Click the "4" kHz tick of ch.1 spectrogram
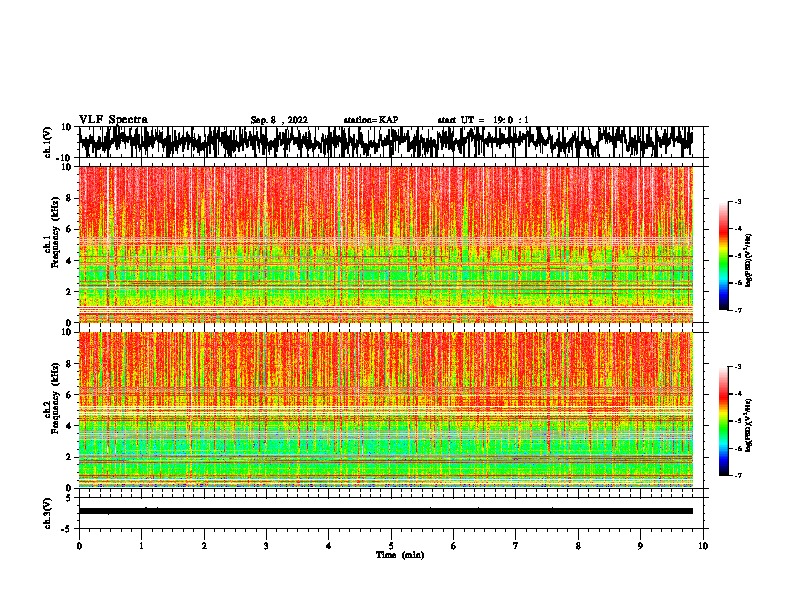This screenshot has height=612, width=792. (x=70, y=261)
